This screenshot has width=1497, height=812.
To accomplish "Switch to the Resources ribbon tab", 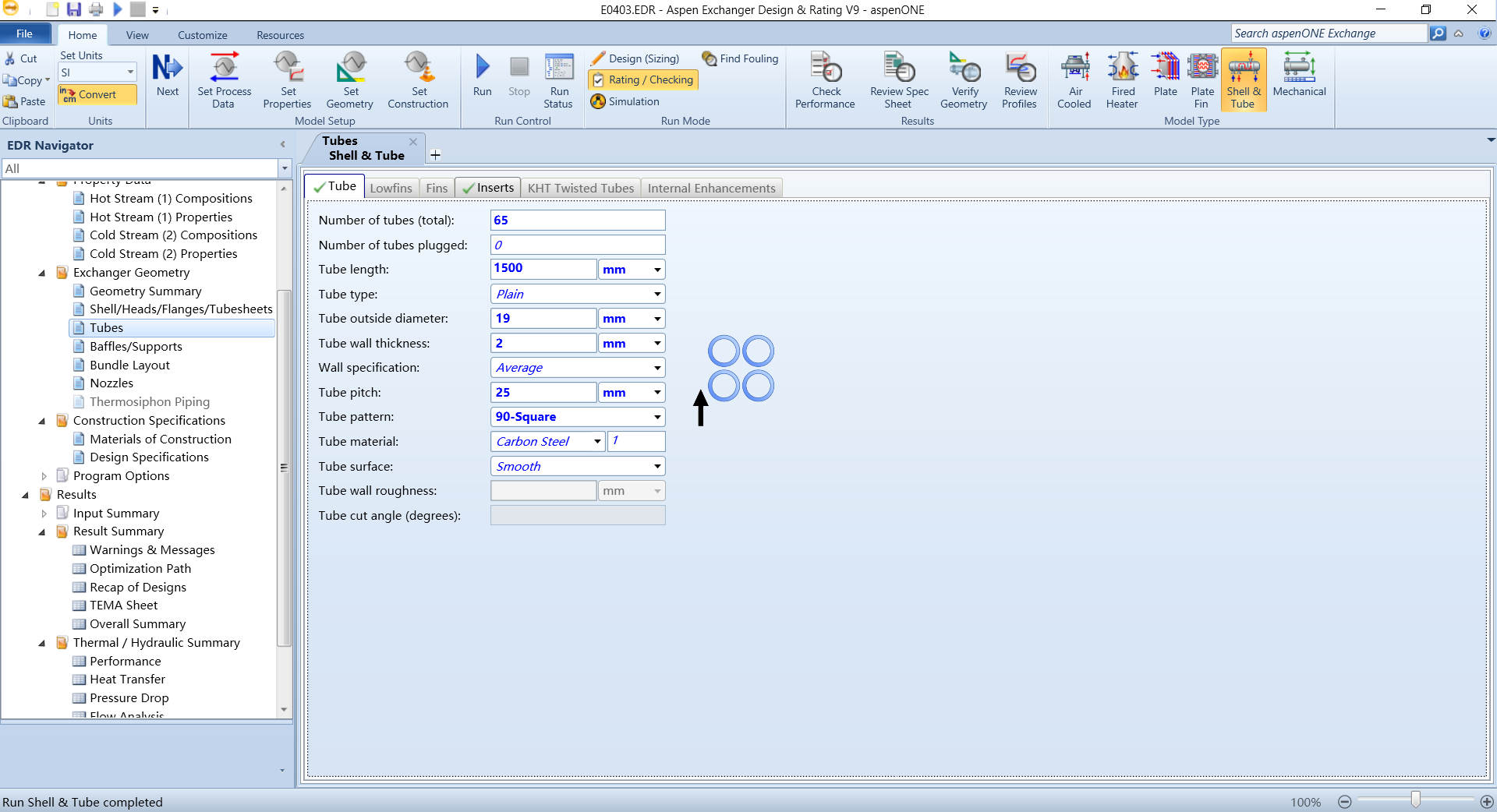I will point(281,35).
